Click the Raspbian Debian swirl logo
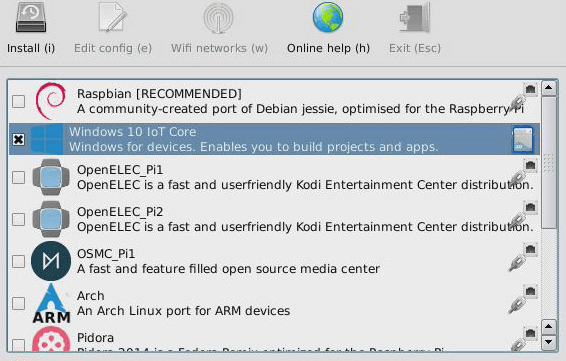The height and width of the screenshot is (361, 566). pyautogui.click(x=51, y=101)
